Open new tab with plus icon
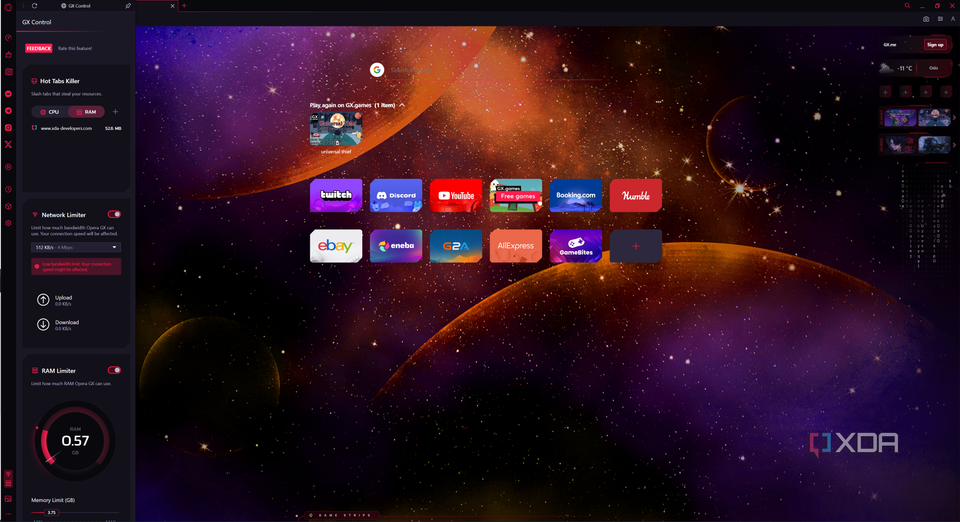This screenshot has width=960, height=522. 184,6
